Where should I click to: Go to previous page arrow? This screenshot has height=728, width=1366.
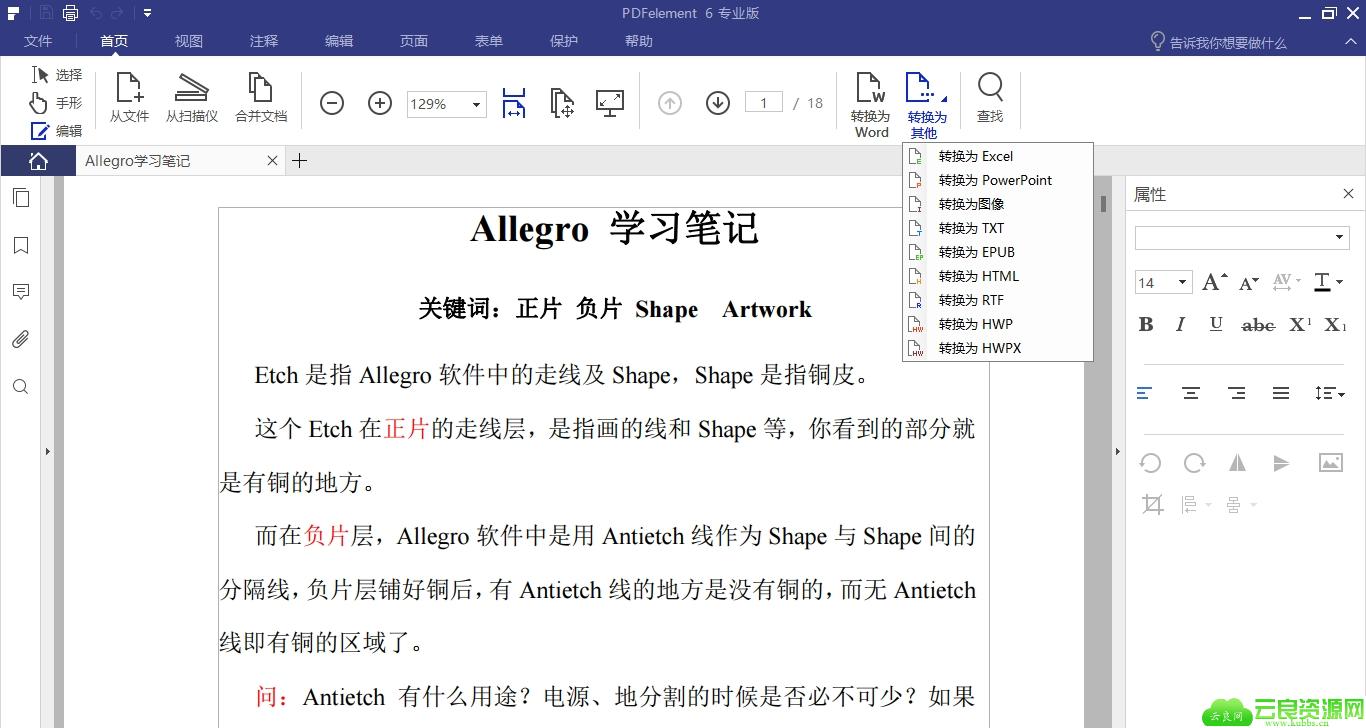[x=670, y=103]
